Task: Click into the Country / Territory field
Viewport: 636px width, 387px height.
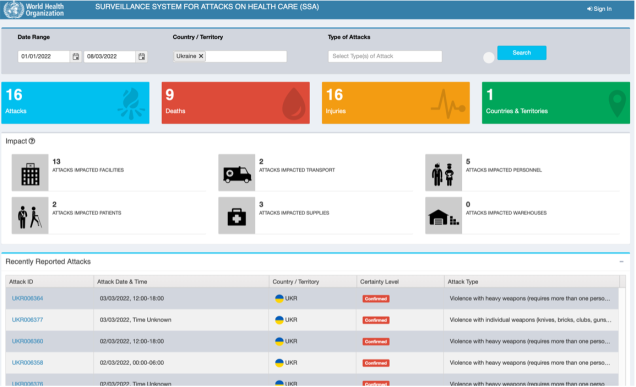Action: [x=246, y=56]
